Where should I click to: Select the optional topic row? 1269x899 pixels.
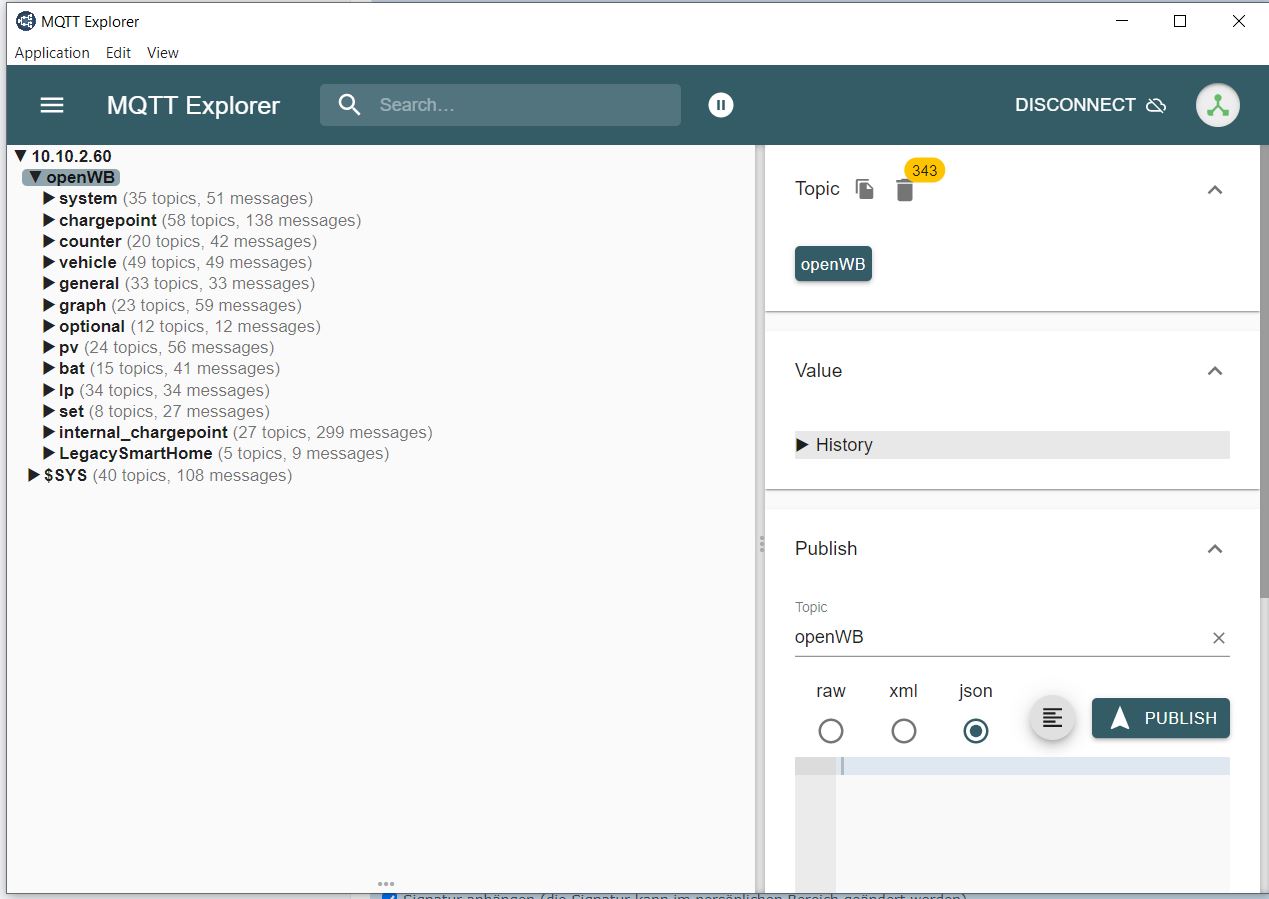[181, 326]
